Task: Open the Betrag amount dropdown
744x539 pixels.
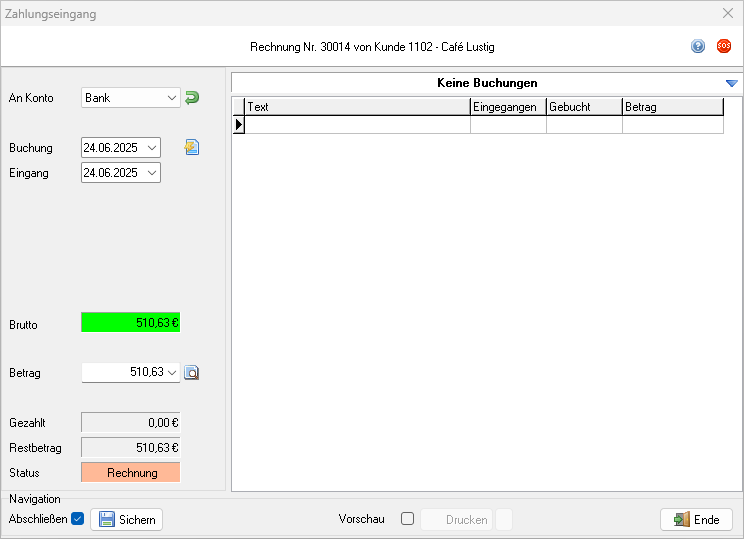Action: (x=172, y=372)
